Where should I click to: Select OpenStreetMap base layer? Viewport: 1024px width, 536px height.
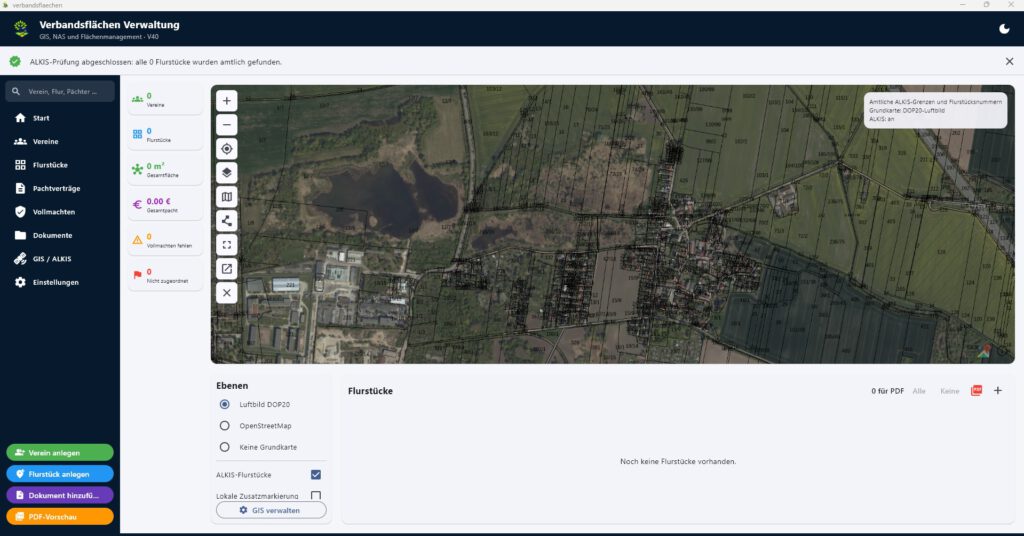(x=225, y=426)
